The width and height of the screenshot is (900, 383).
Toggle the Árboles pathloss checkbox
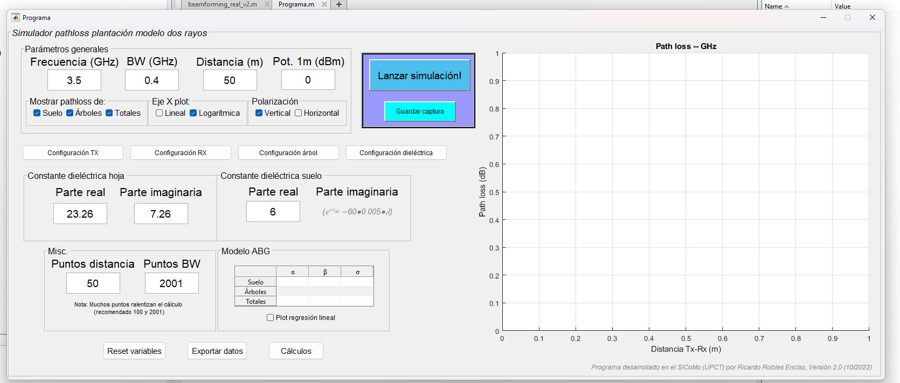click(70, 113)
